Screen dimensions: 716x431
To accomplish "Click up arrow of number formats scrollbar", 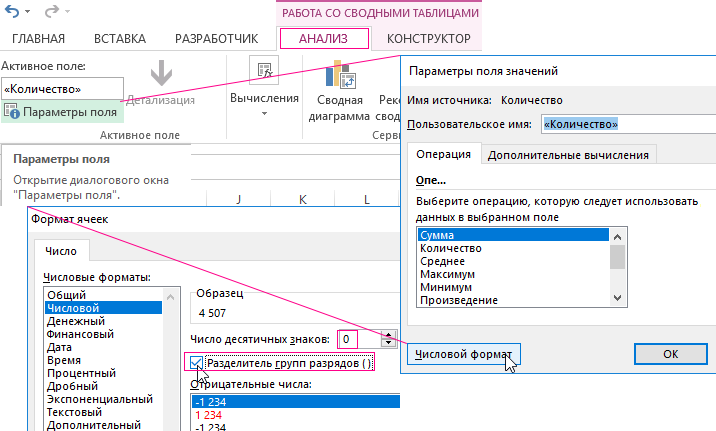I will (171, 297).
